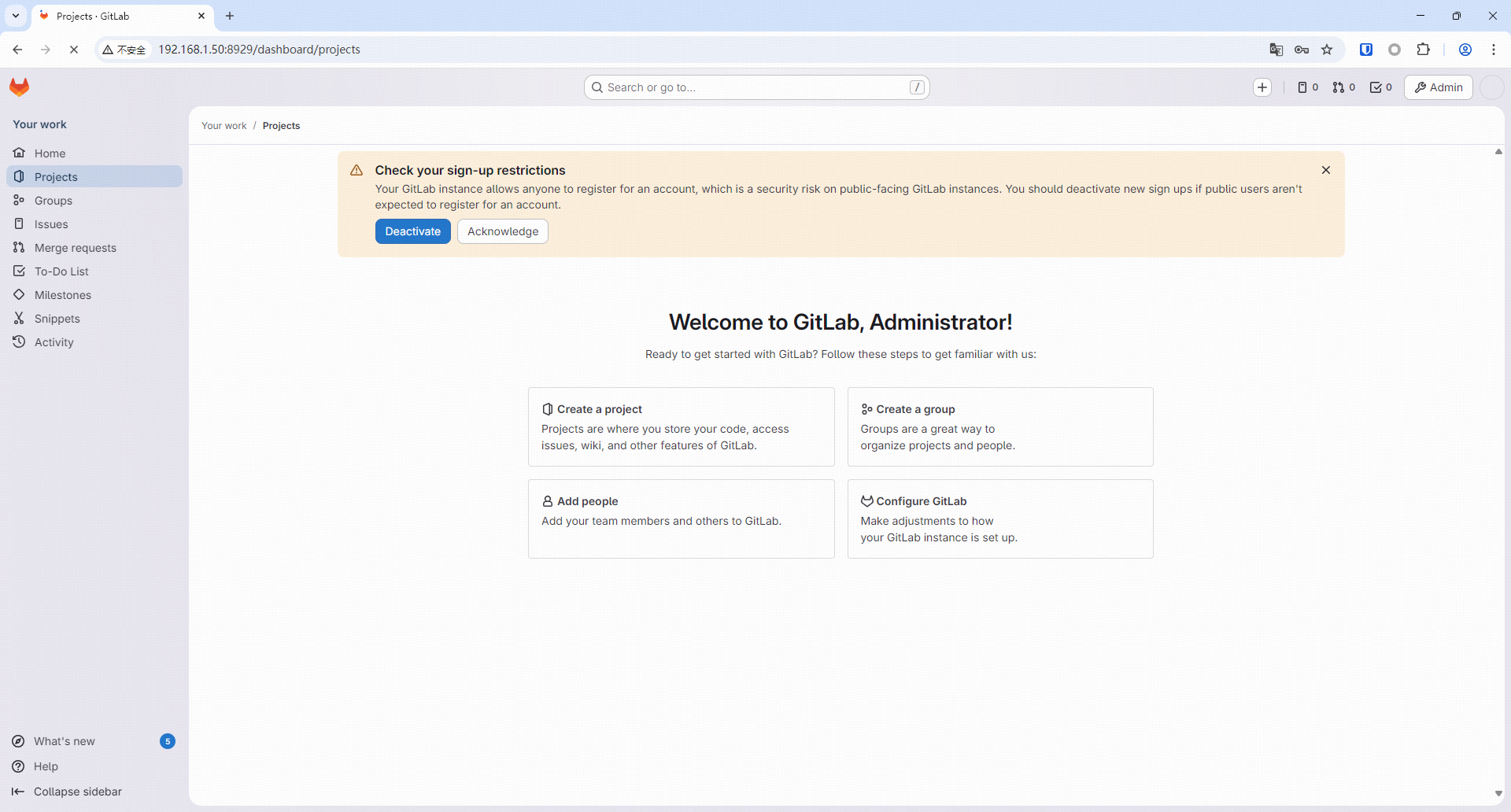Open To-Do List in the sidebar
Screen dimensions: 1511x812
point(94,271)
